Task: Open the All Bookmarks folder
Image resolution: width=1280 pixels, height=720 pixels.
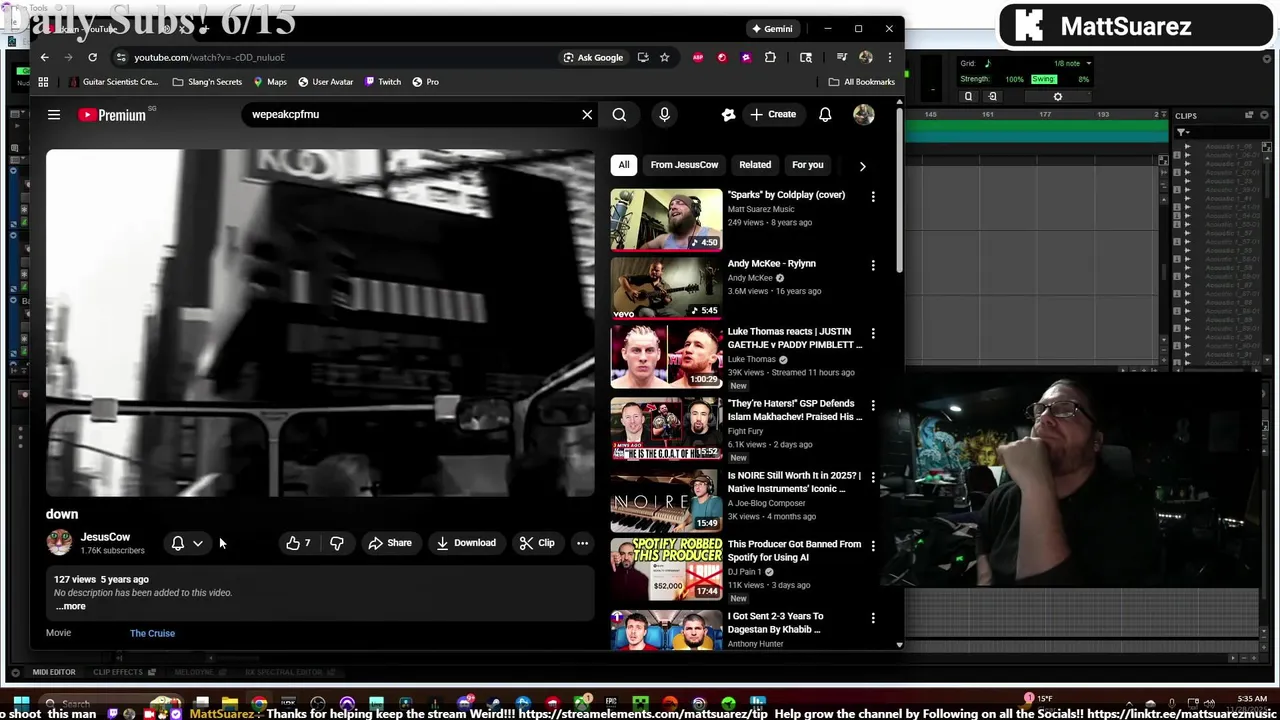Action: click(861, 82)
